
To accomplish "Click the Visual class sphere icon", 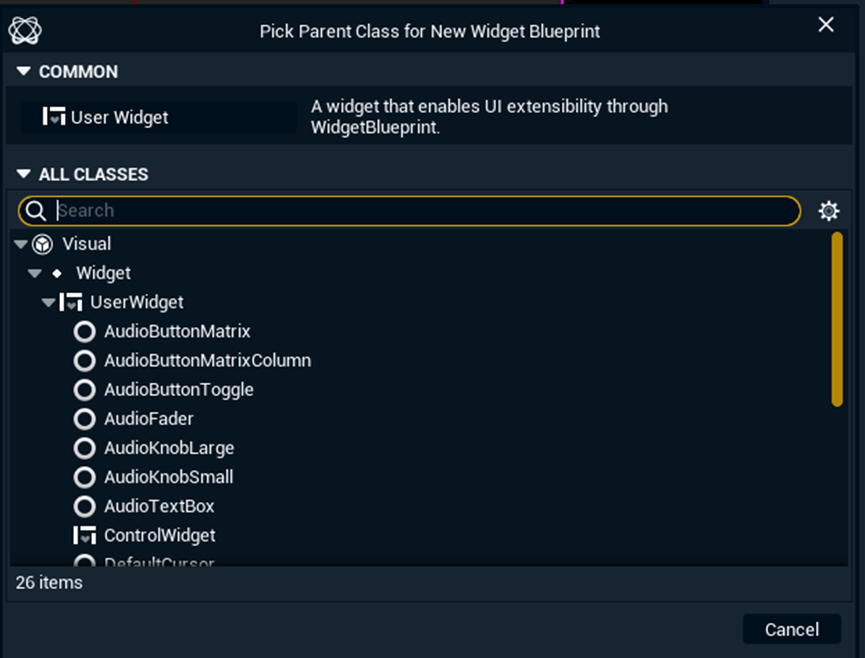I will pos(42,244).
